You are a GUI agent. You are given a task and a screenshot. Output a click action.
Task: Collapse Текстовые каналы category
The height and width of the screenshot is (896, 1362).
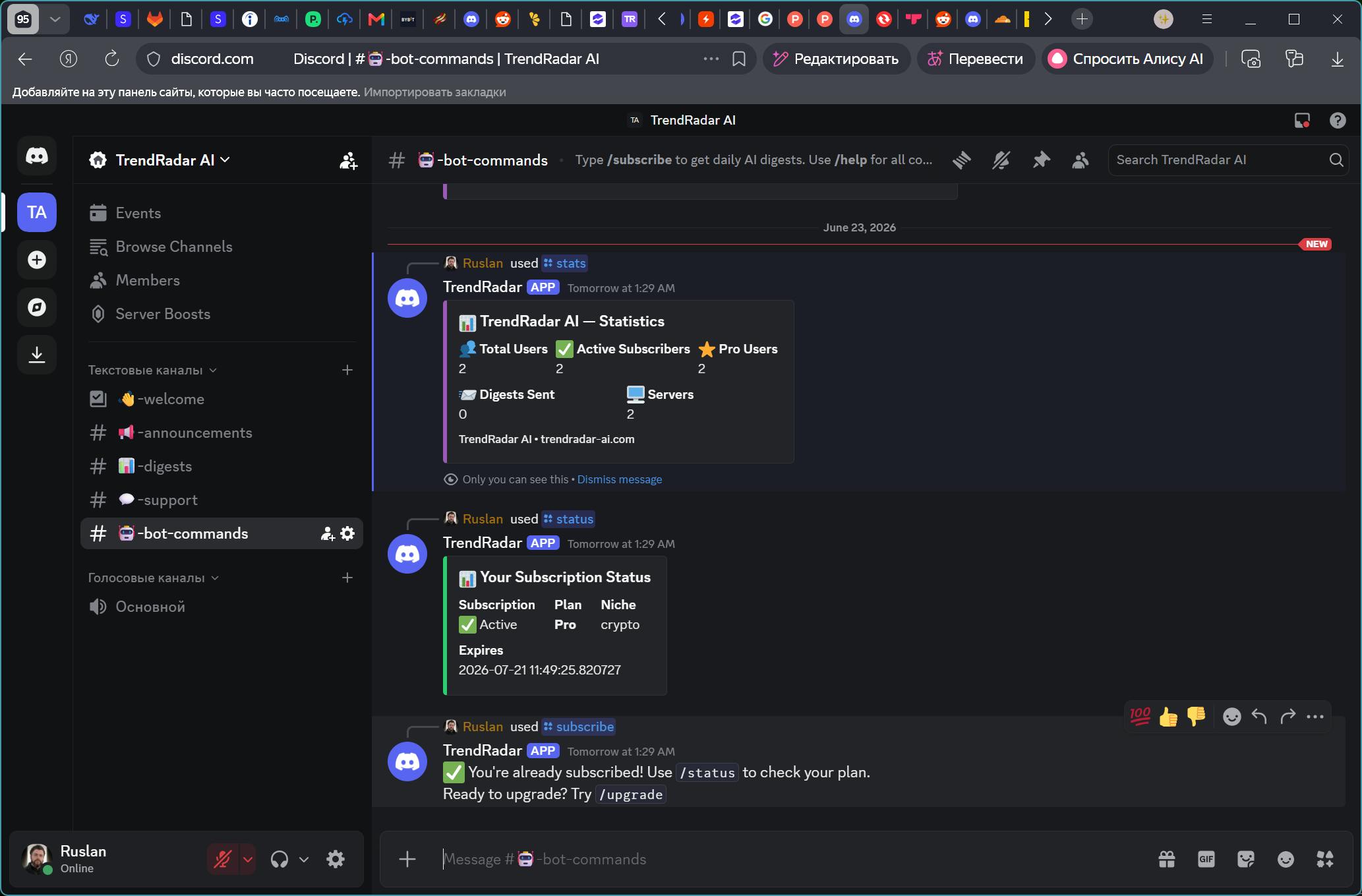[152, 370]
